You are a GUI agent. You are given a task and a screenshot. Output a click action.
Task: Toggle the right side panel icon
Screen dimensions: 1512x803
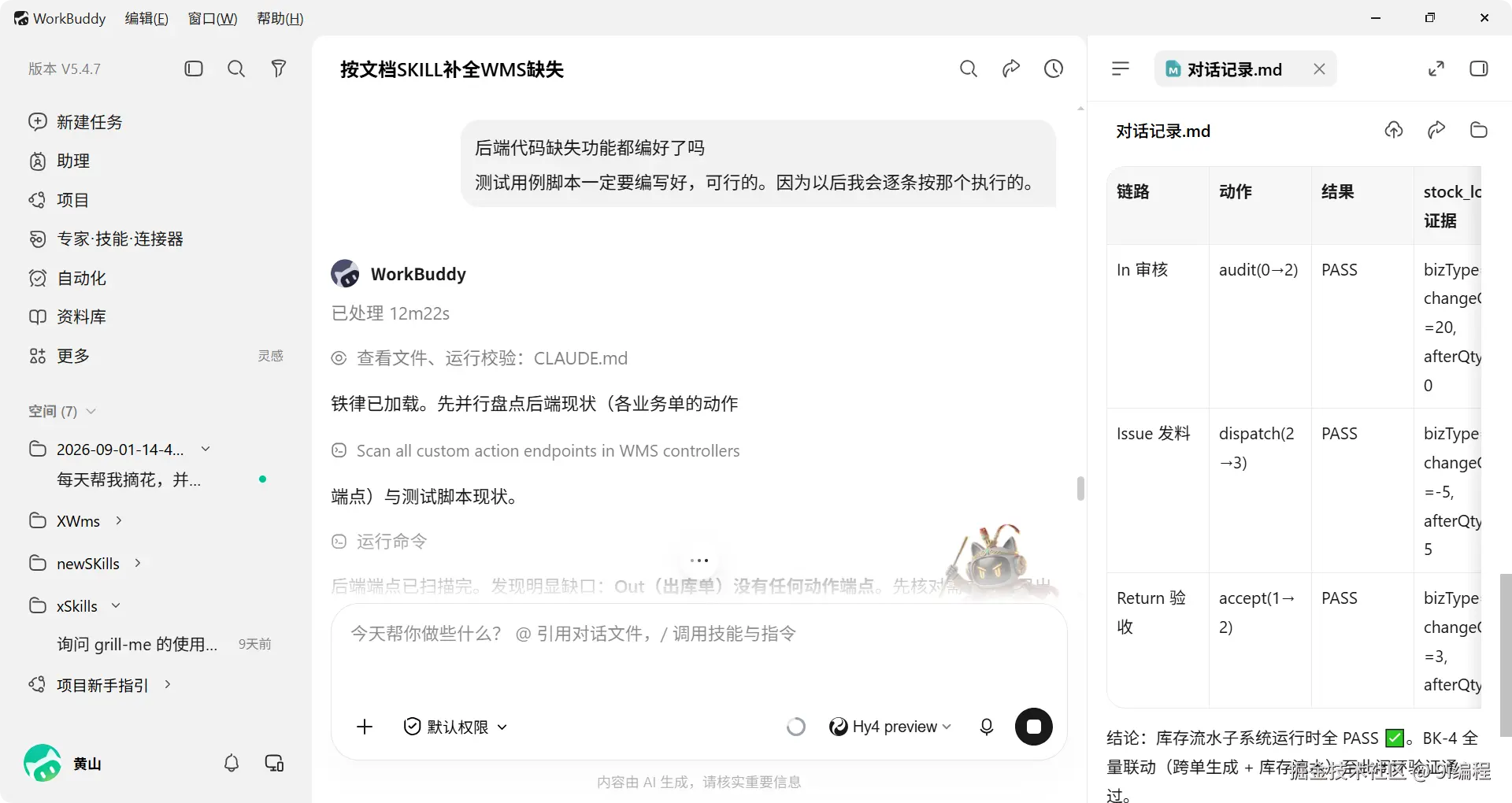click(x=1479, y=69)
